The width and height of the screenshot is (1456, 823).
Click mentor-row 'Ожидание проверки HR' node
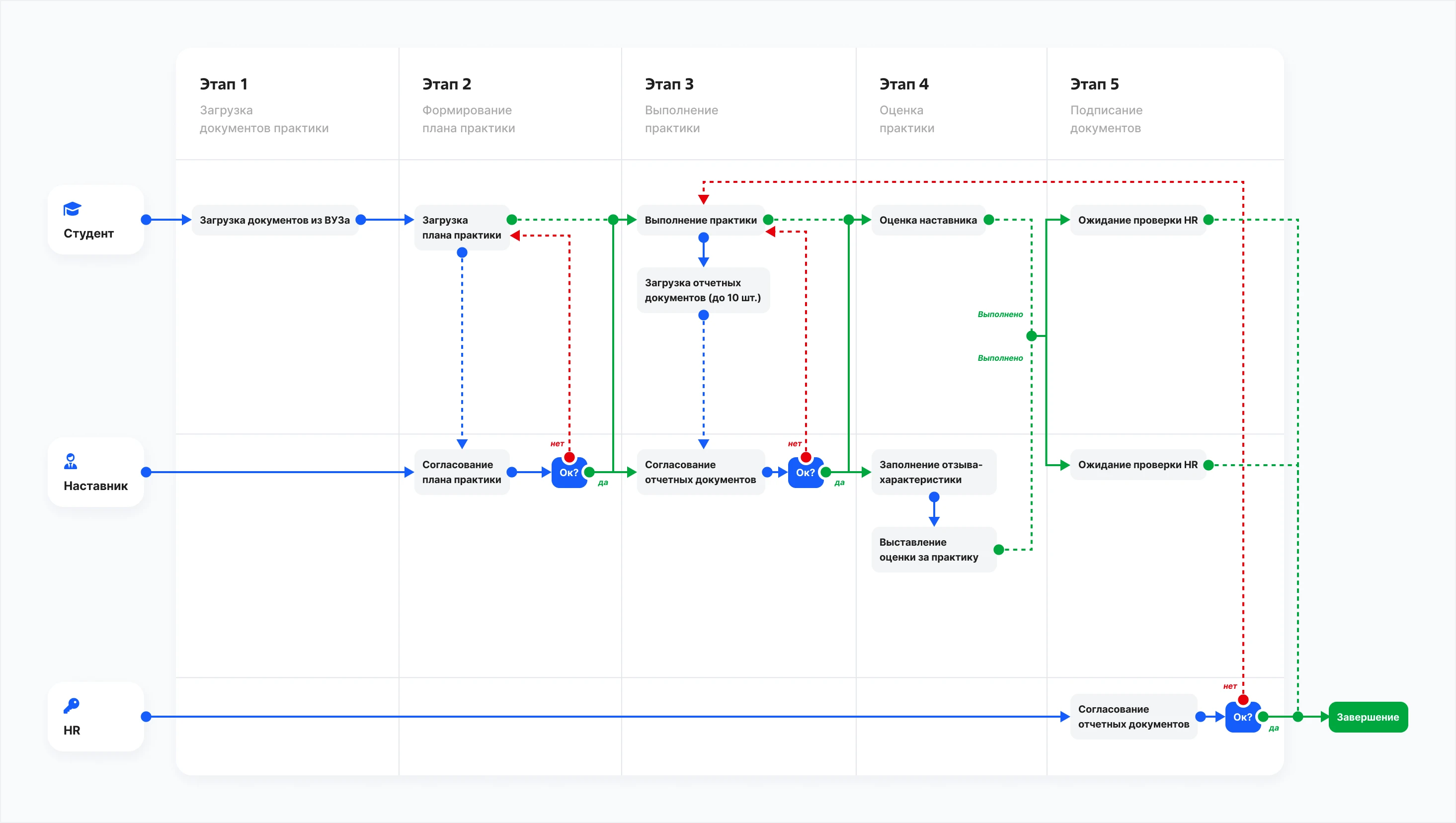point(1138,465)
